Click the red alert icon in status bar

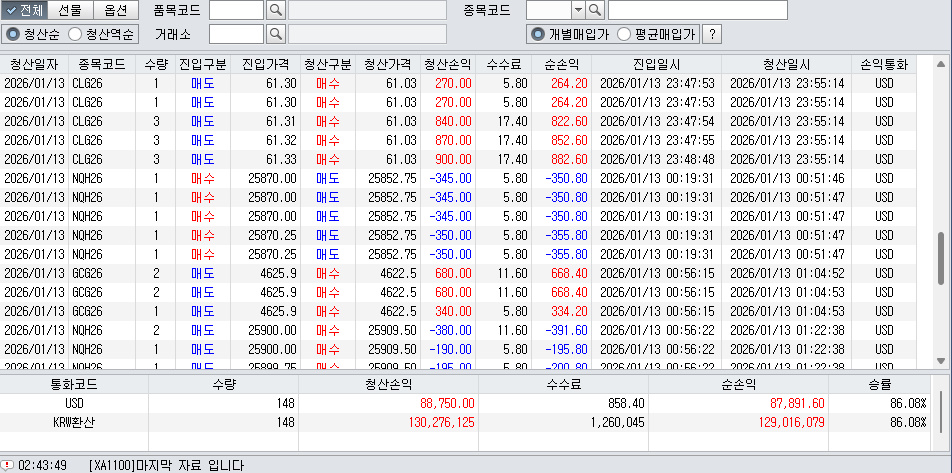pyautogui.click(x=8, y=465)
